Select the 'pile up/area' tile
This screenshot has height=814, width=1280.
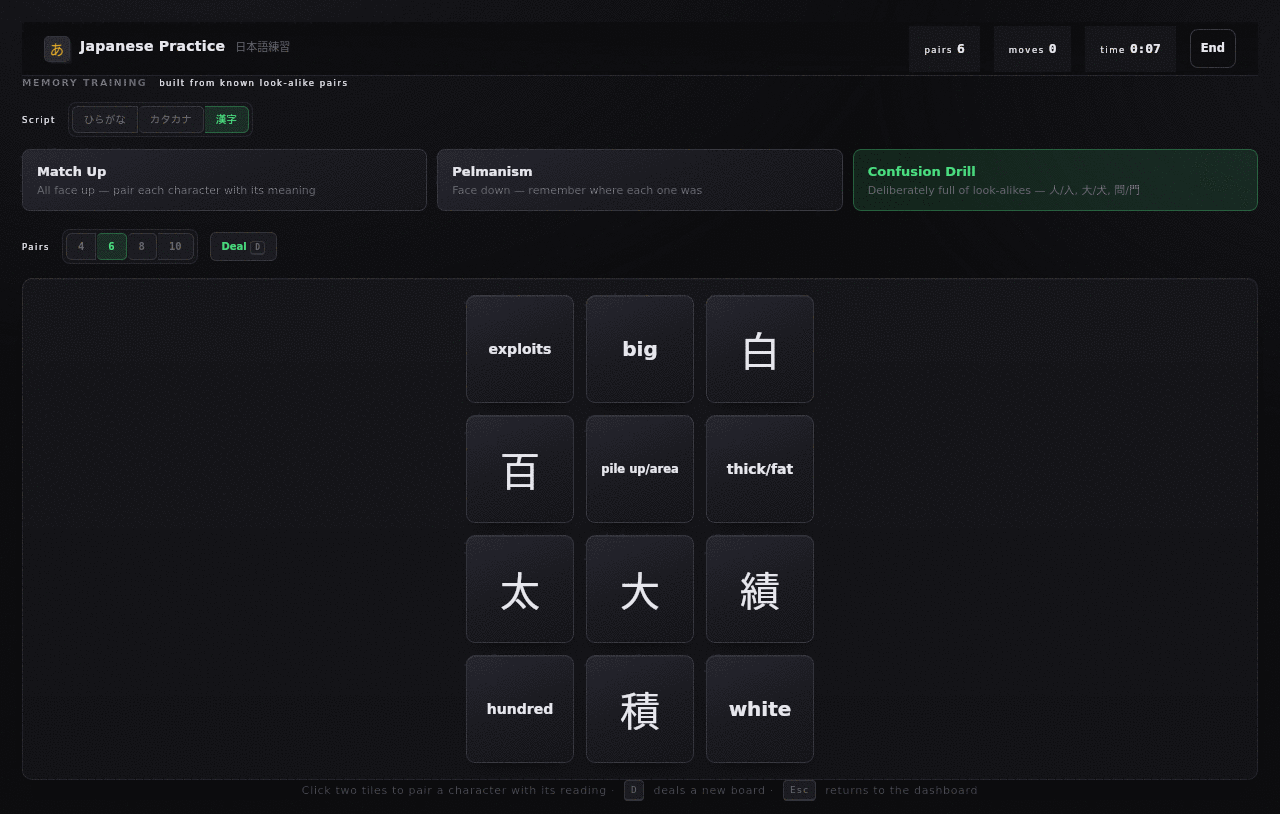(x=640, y=469)
